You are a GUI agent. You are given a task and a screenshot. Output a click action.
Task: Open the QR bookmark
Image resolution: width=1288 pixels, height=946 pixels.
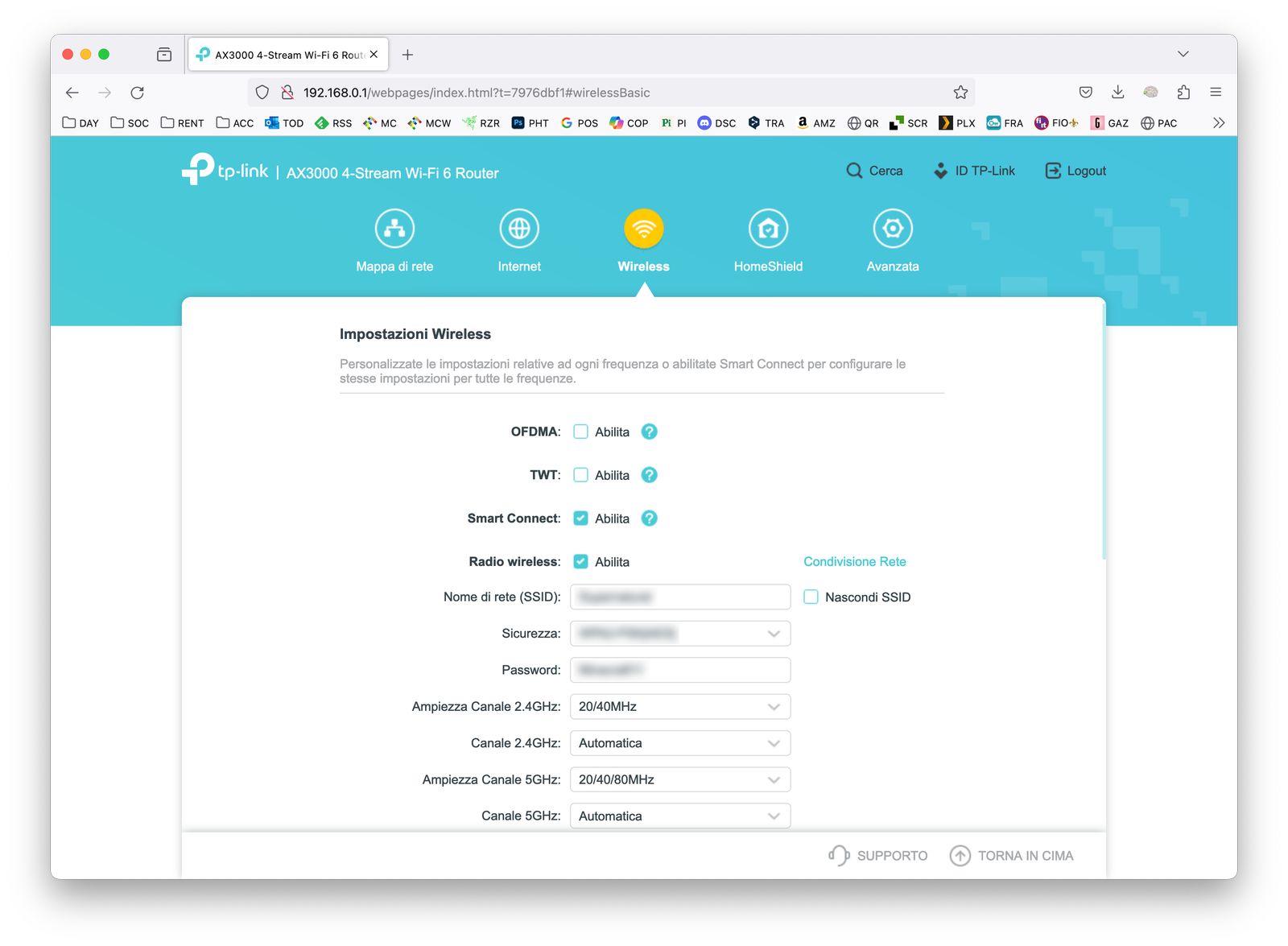(863, 123)
